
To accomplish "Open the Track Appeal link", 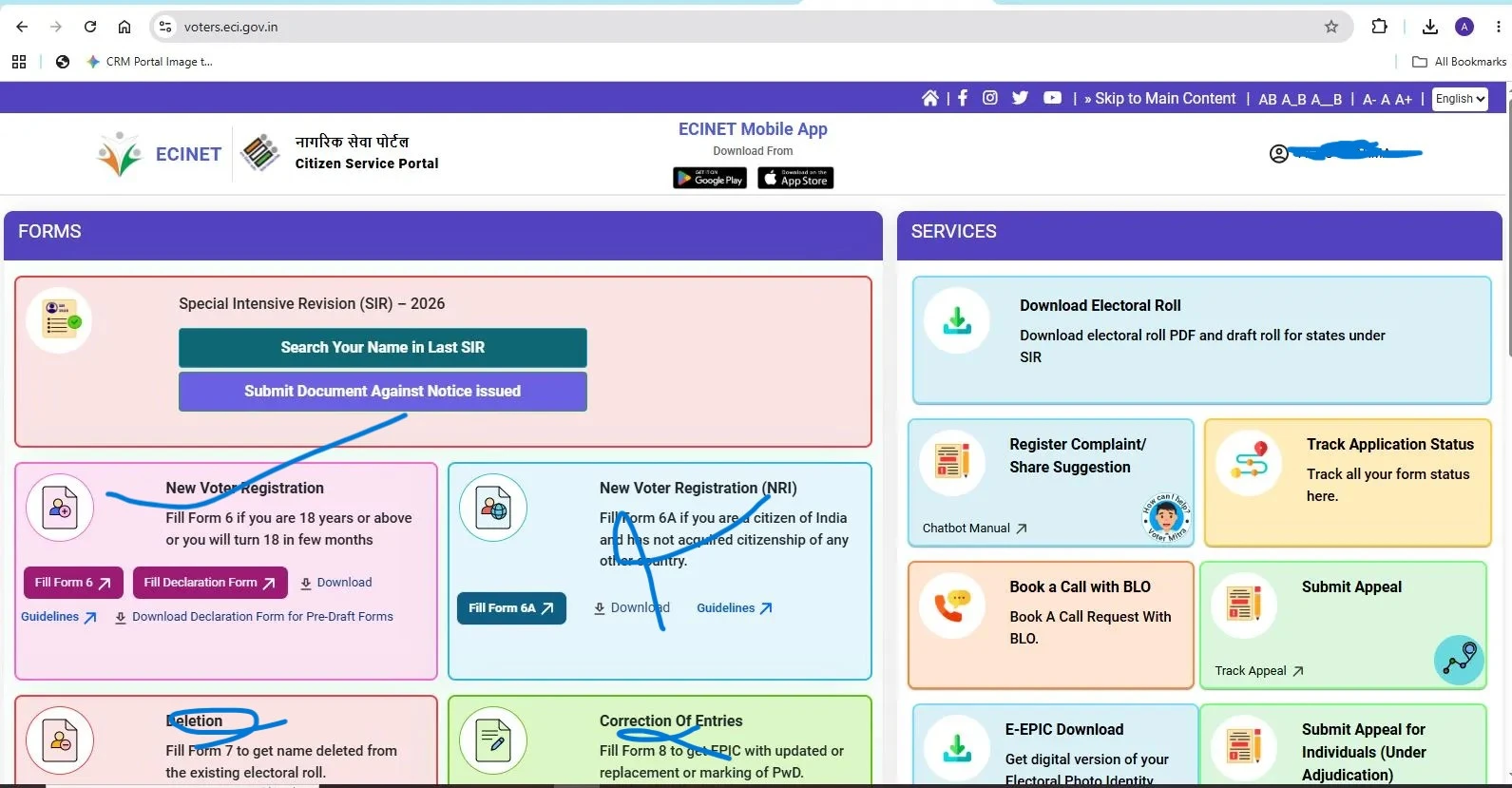I will [1259, 671].
